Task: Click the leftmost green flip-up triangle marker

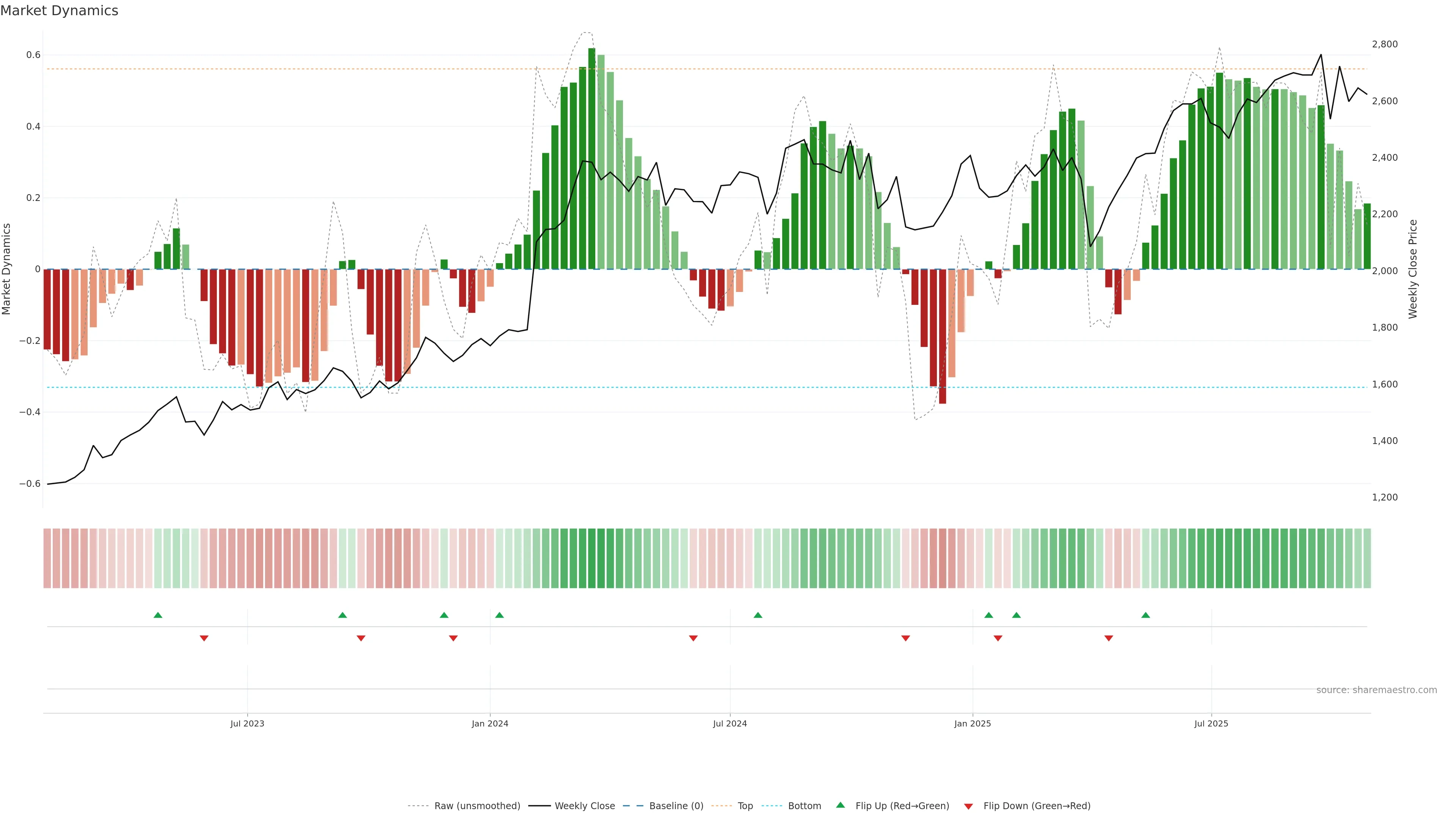Action: click(158, 615)
